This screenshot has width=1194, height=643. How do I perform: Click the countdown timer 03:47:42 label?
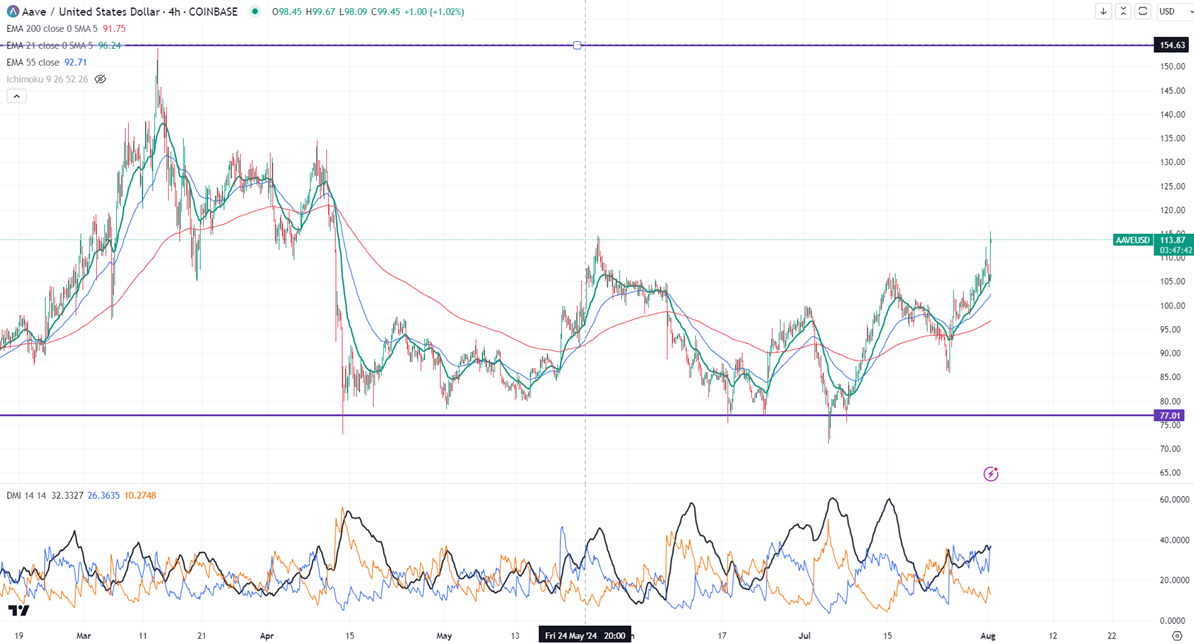pos(1176,250)
